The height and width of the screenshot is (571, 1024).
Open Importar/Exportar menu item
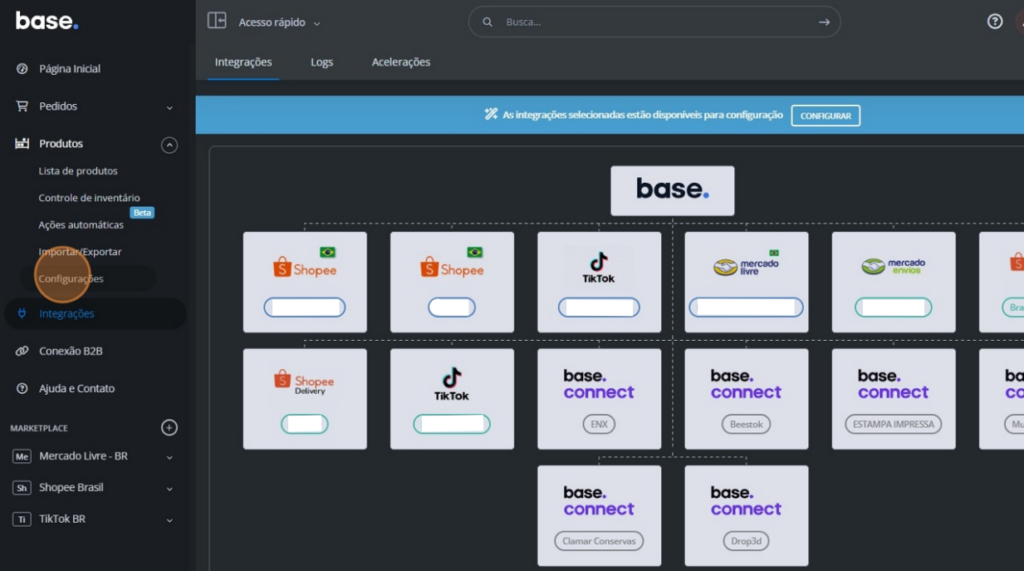[80, 252]
